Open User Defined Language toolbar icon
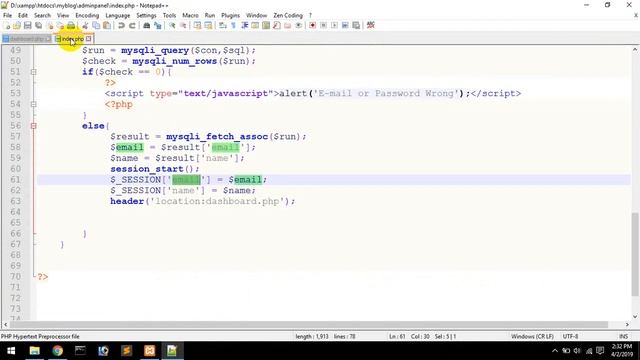Viewport: 640px width, 360px height. [255, 25]
